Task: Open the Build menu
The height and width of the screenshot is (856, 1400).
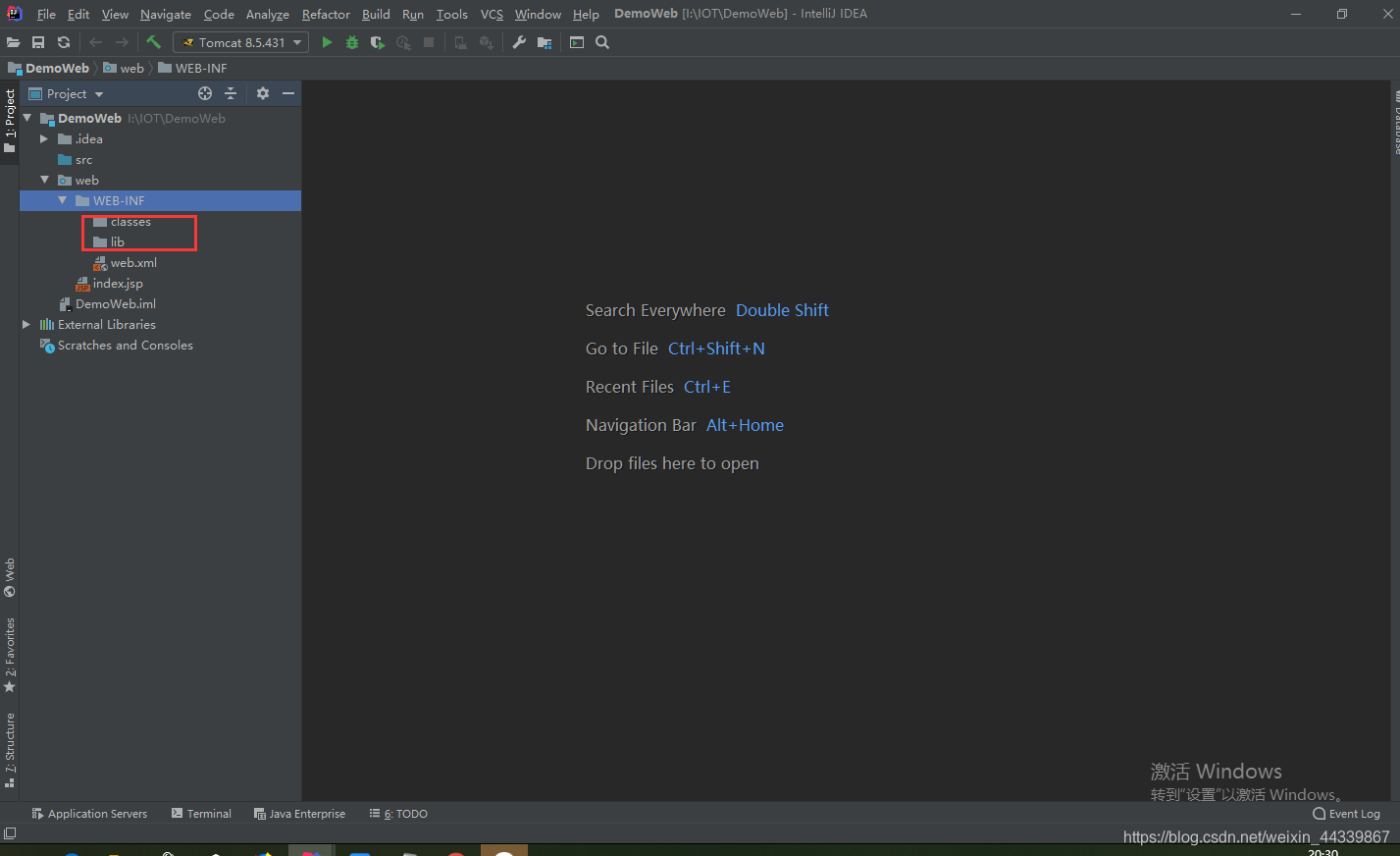Action: 376,14
